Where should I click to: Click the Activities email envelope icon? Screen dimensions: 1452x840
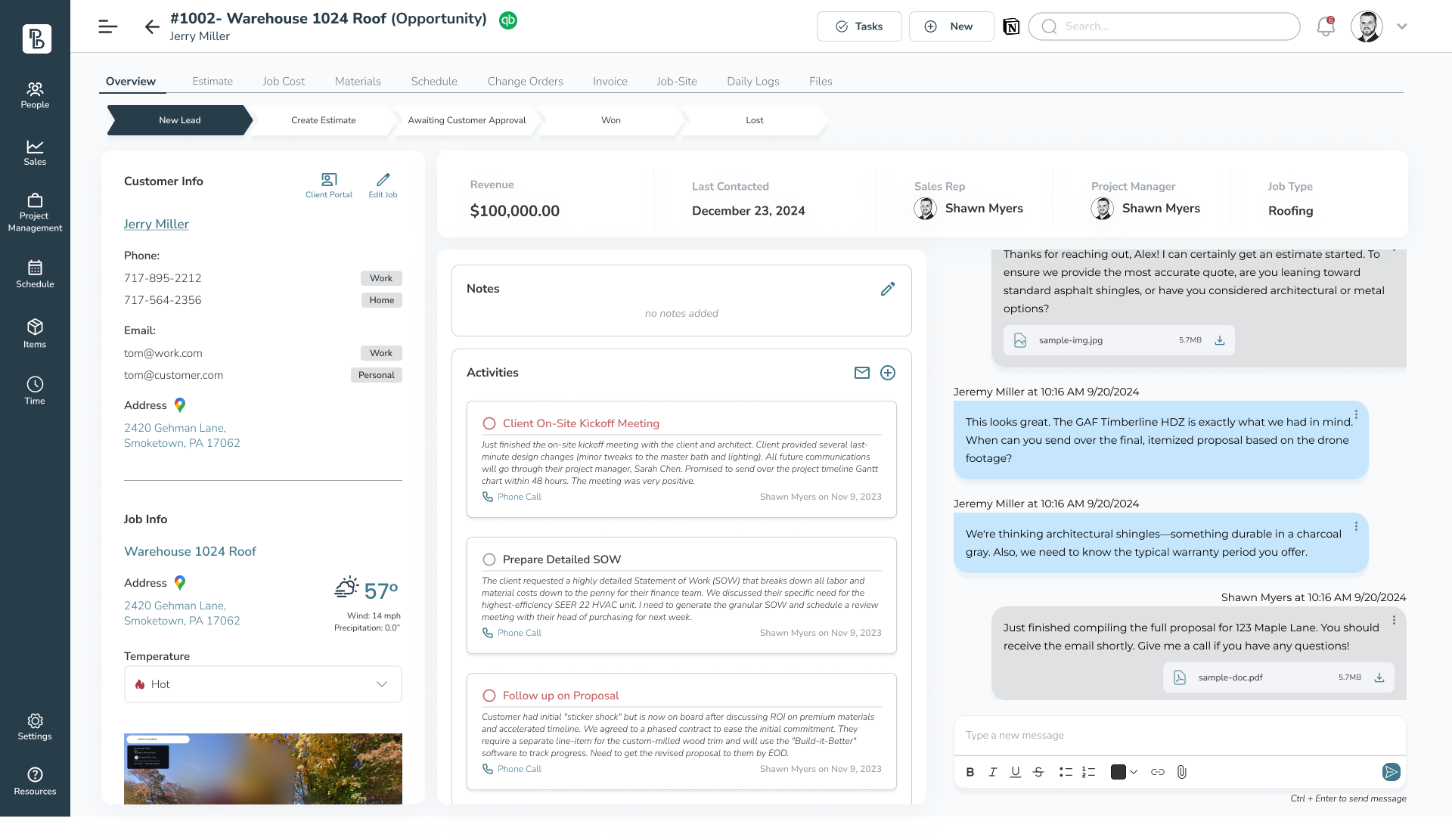[x=862, y=373]
